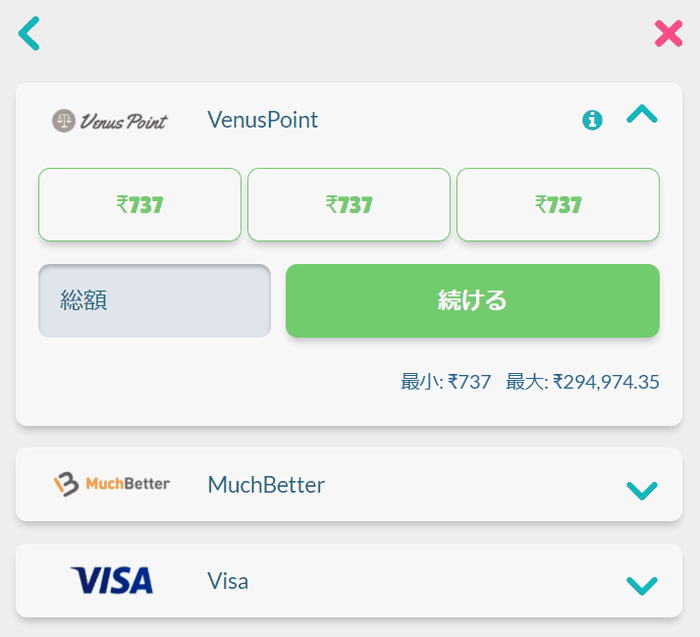Image resolution: width=700 pixels, height=637 pixels.
Task: Select the rightmost ₹737 preset amount
Action: click(x=558, y=205)
